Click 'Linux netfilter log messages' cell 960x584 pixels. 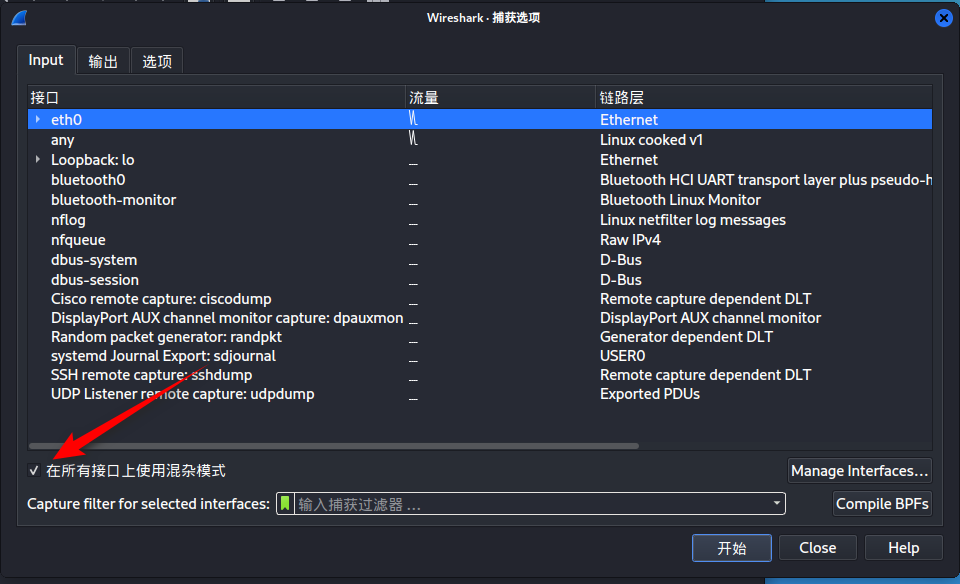point(692,220)
